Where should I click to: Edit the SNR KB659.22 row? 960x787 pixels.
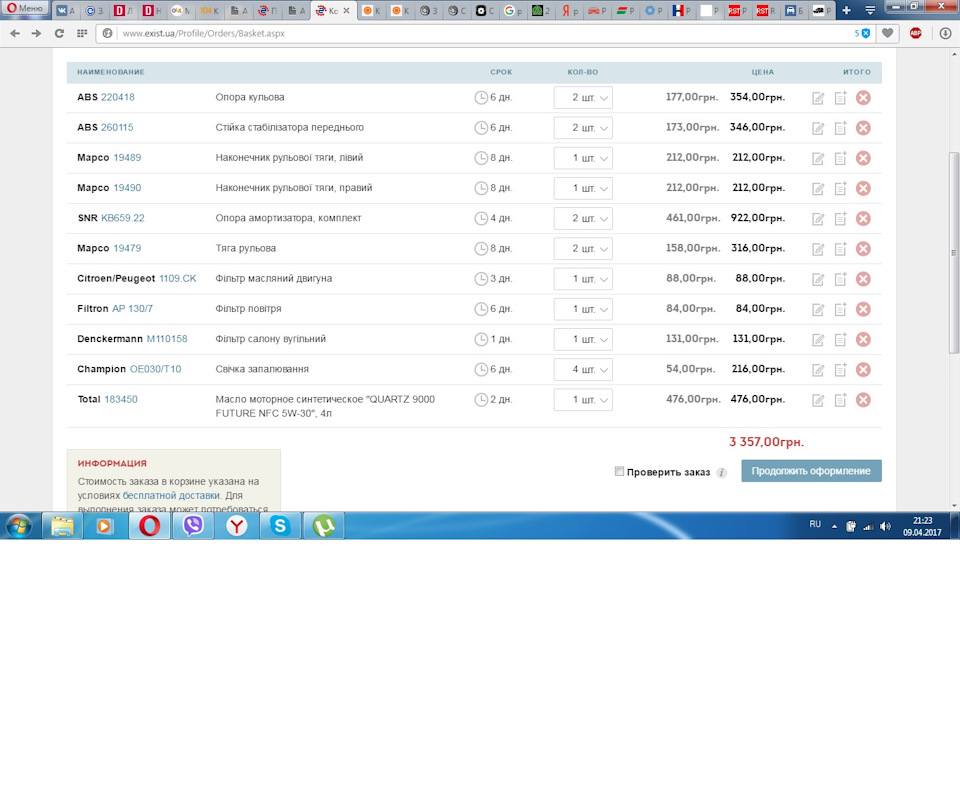click(818, 219)
